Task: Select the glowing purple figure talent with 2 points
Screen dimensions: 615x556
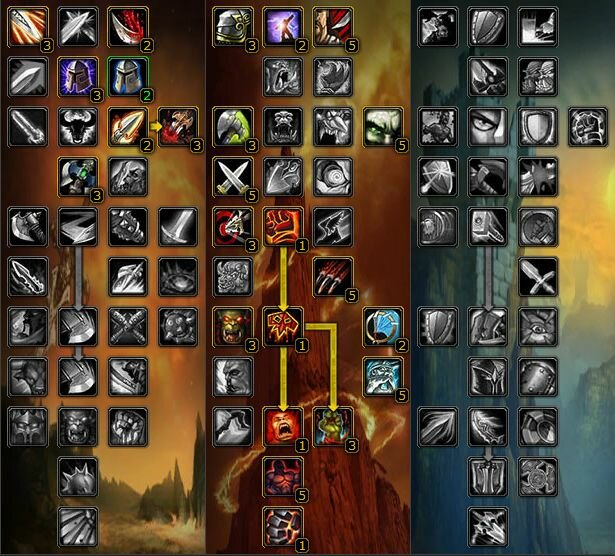Action: click(283, 27)
